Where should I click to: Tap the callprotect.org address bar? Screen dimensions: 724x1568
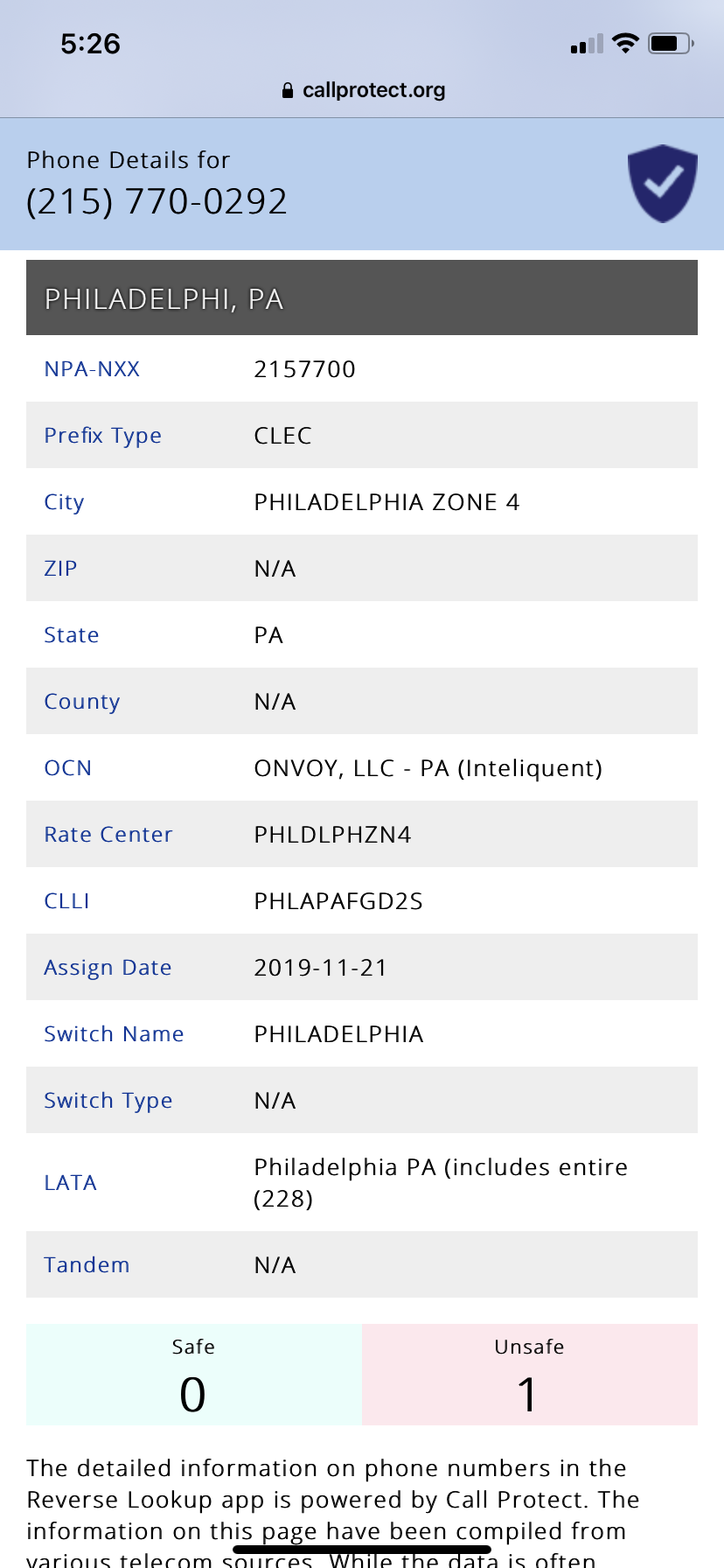point(363,90)
